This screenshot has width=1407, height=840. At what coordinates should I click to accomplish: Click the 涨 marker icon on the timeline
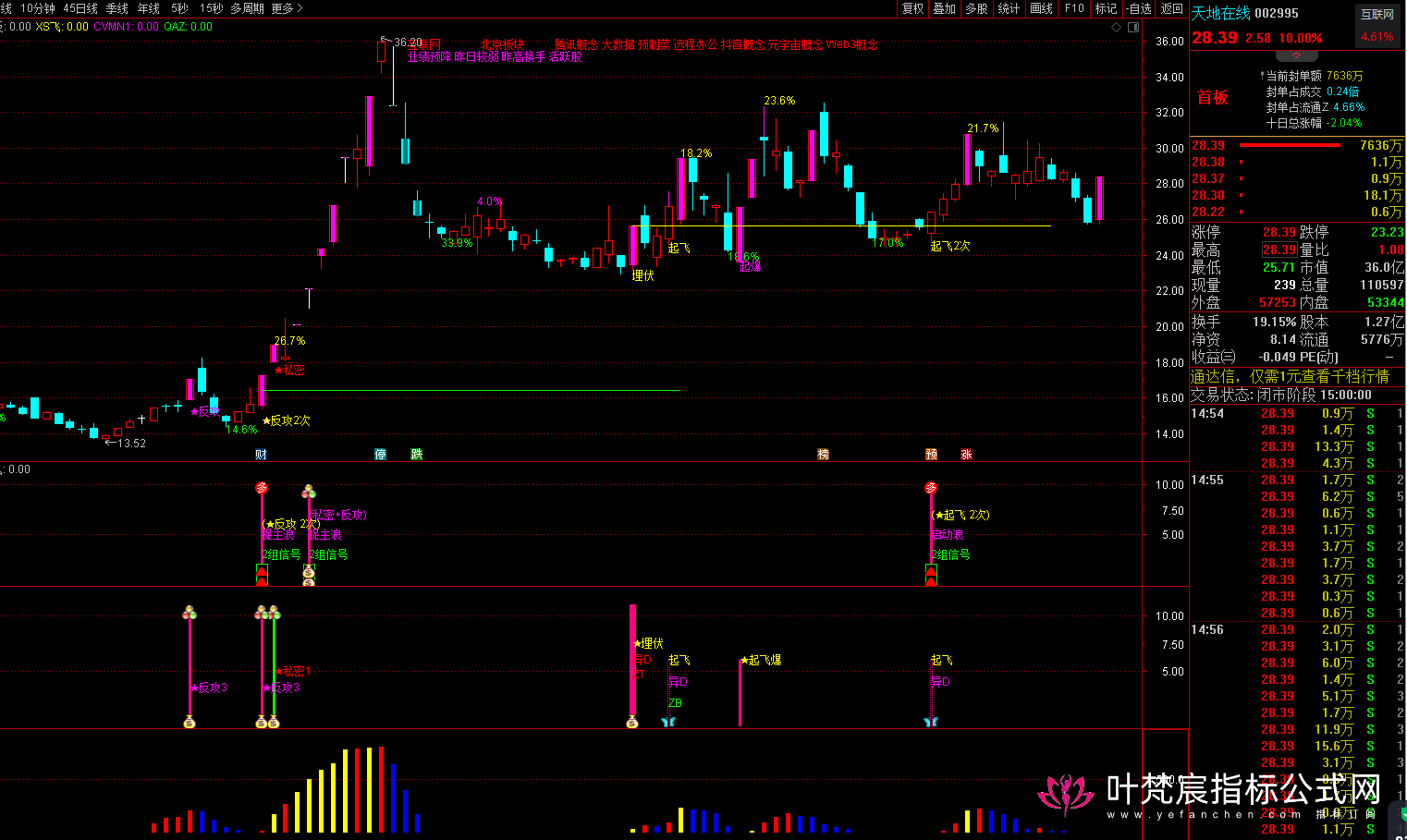click(x=966, y=454)
